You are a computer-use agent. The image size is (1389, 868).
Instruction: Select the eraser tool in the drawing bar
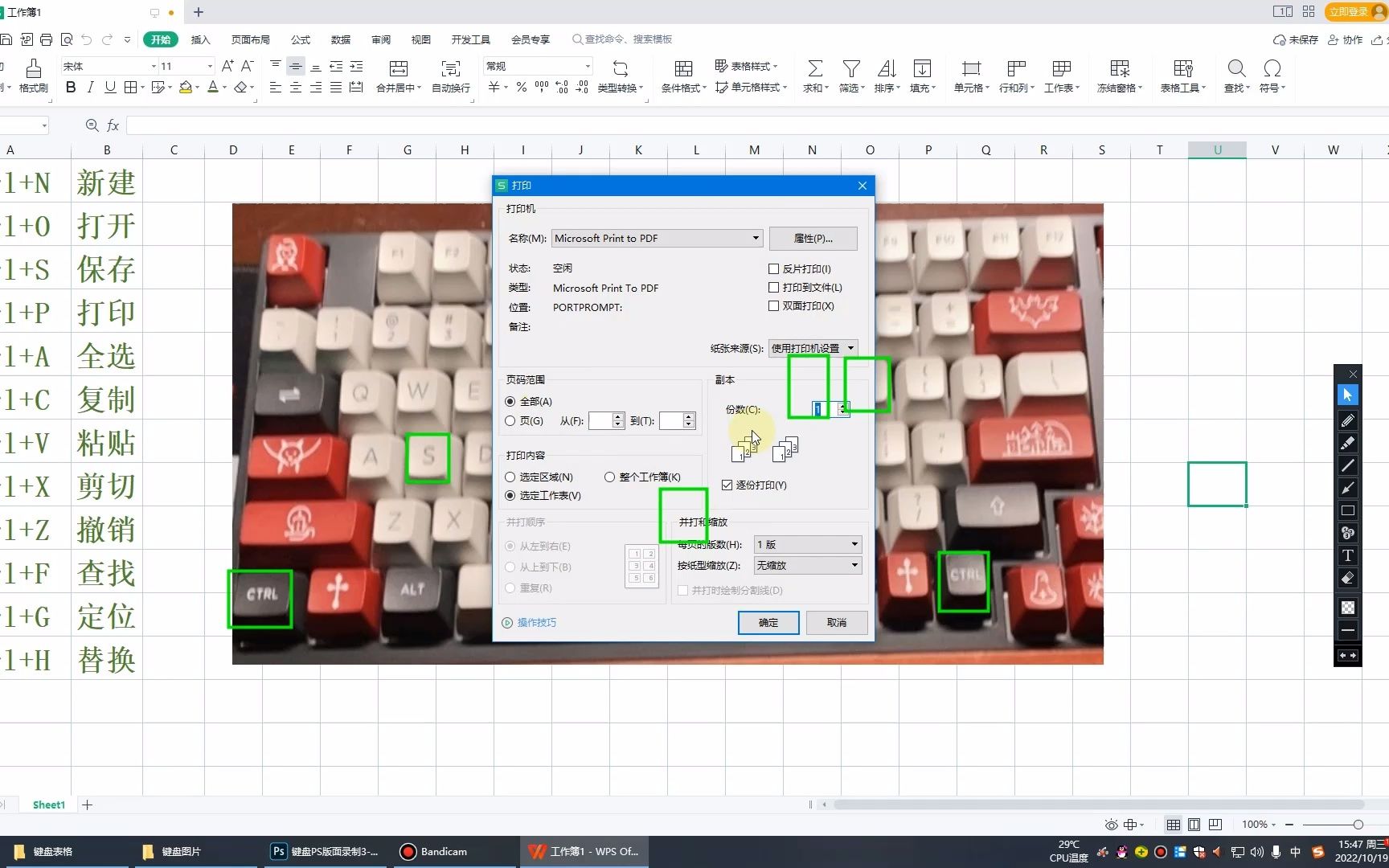(1348, 578)
